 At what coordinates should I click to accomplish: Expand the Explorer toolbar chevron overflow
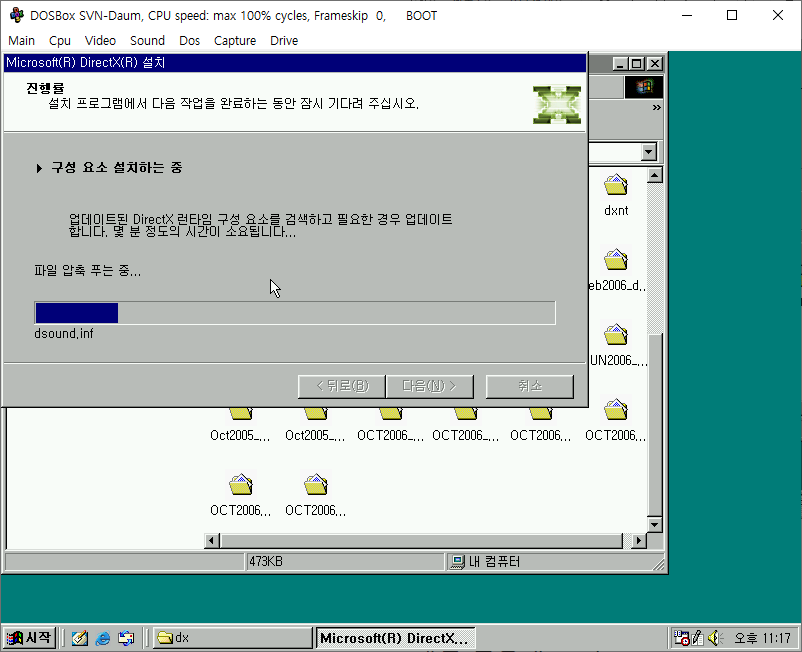click(x=656, y=107)
